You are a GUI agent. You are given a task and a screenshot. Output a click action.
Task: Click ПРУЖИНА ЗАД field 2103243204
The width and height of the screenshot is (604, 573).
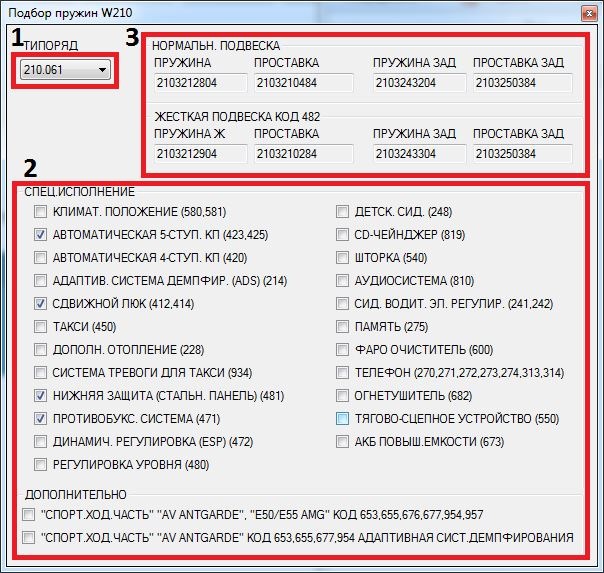click(419, 83)
